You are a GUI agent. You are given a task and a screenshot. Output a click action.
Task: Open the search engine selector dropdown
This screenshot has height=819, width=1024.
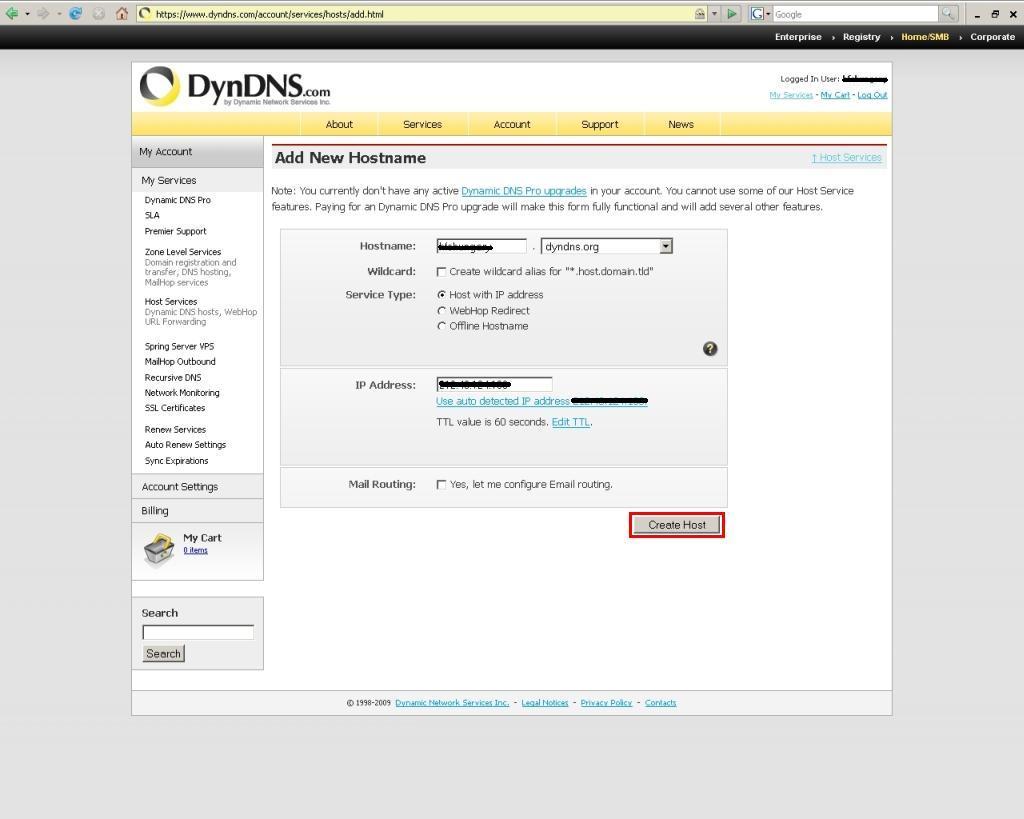(768, 14)
